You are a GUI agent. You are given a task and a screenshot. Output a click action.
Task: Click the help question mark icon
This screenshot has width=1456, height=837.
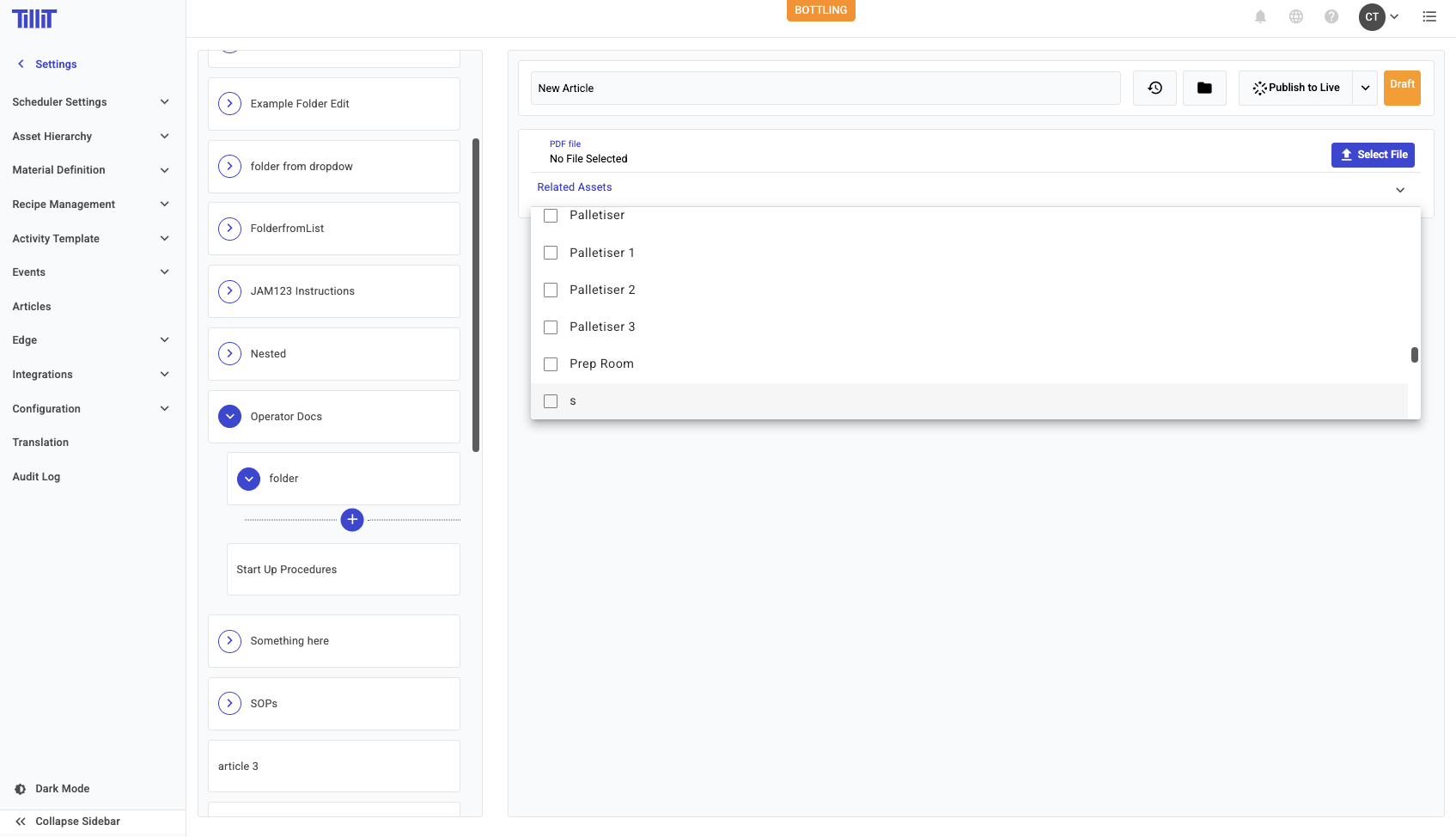(1331, 16)
